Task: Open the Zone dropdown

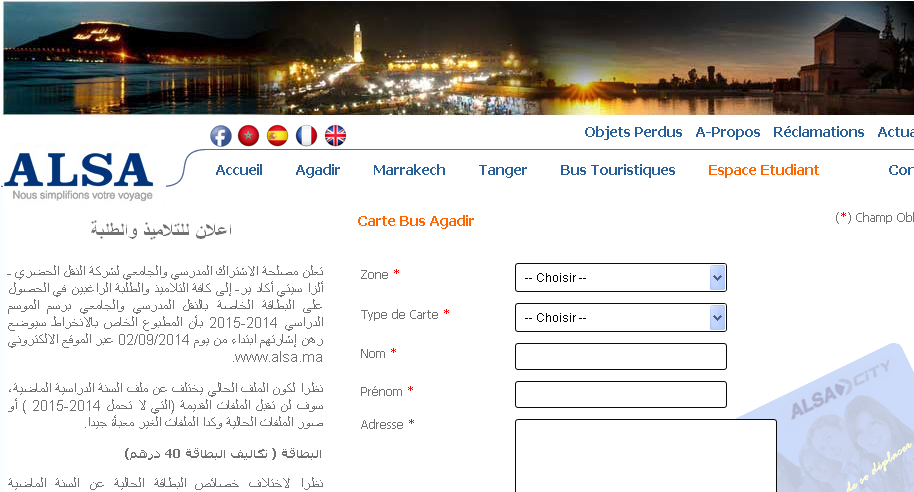Action: tap(621, 277)
